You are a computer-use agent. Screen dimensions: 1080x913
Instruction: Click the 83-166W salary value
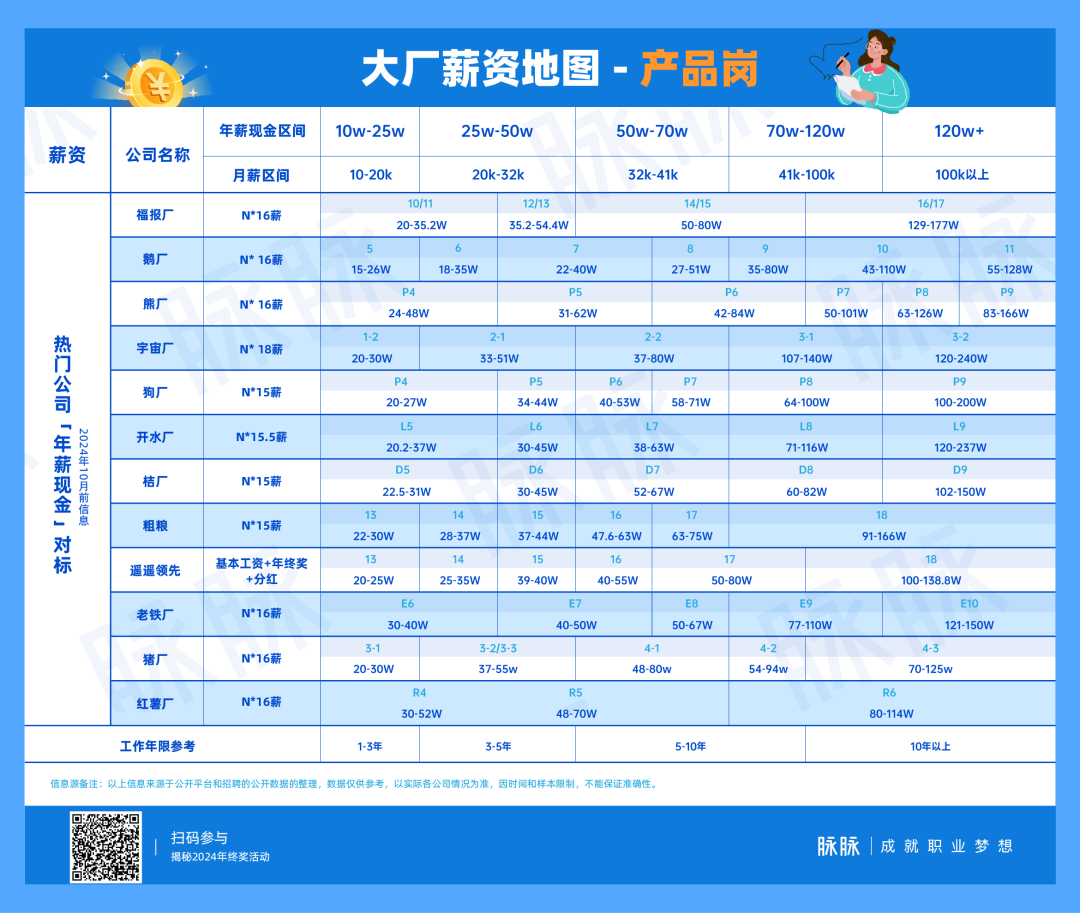pyautogui.click(x=1006, y=313)
